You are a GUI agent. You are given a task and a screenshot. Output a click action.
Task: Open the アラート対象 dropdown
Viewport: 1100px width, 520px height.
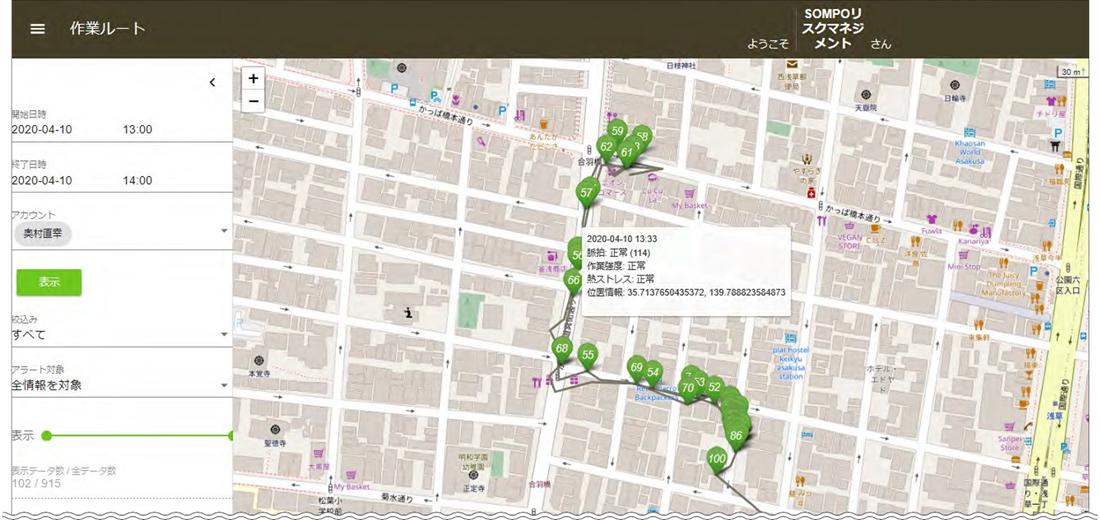pos(224,385)
